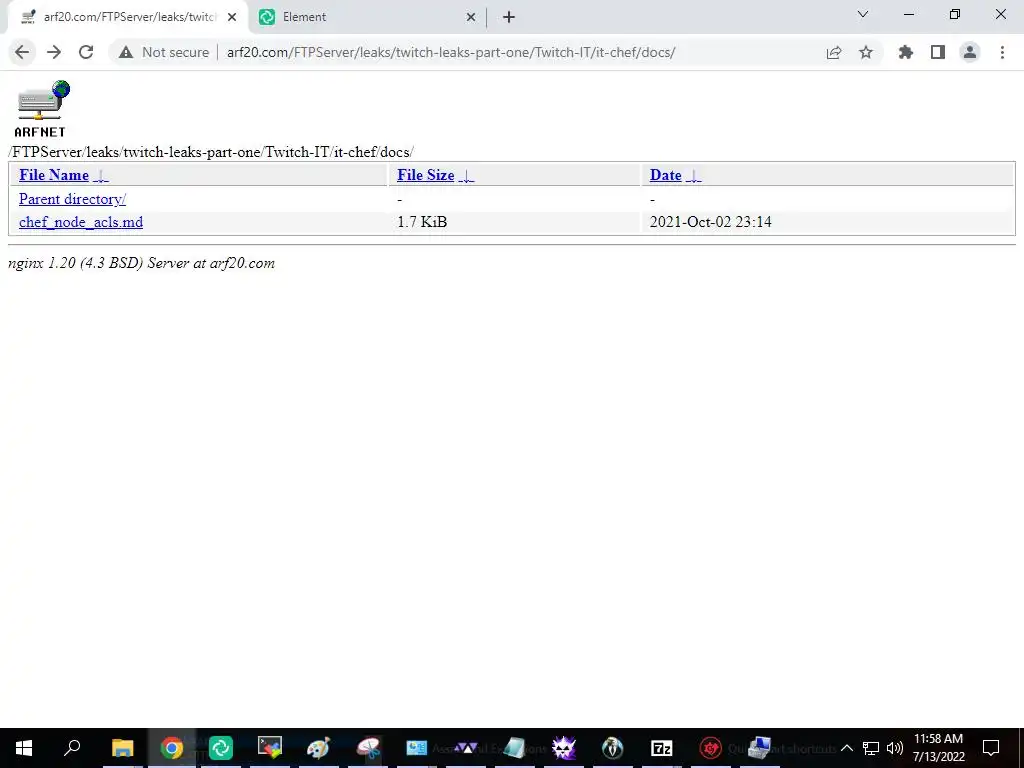Click the address bar URL

click(x=451, y=52)
